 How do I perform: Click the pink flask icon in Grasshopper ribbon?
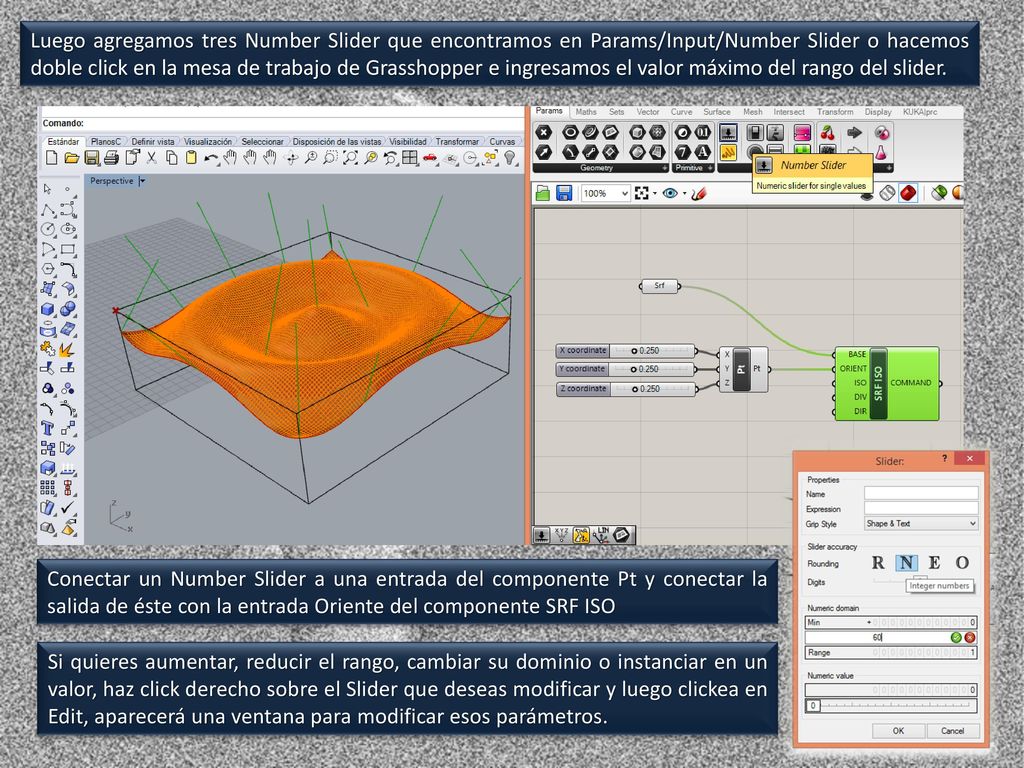coord(881,152)
